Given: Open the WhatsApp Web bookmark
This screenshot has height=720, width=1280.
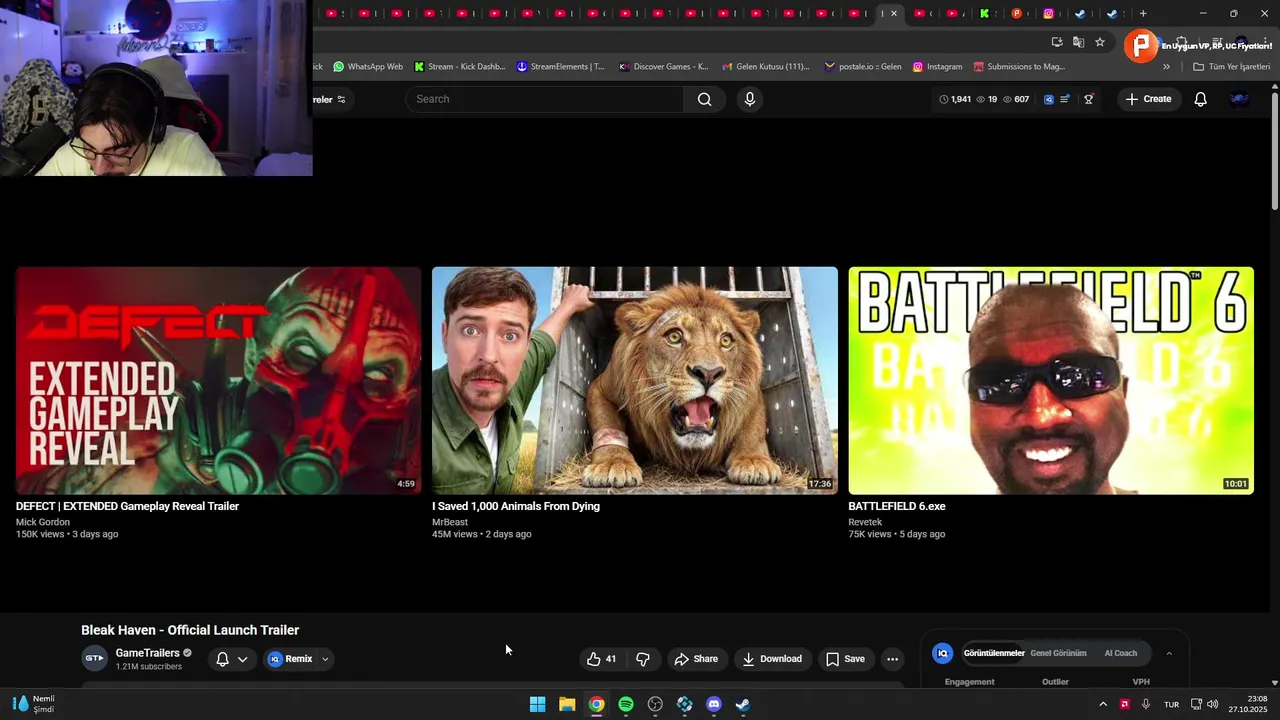Looking at the screenshot, I should coord(368,67).
